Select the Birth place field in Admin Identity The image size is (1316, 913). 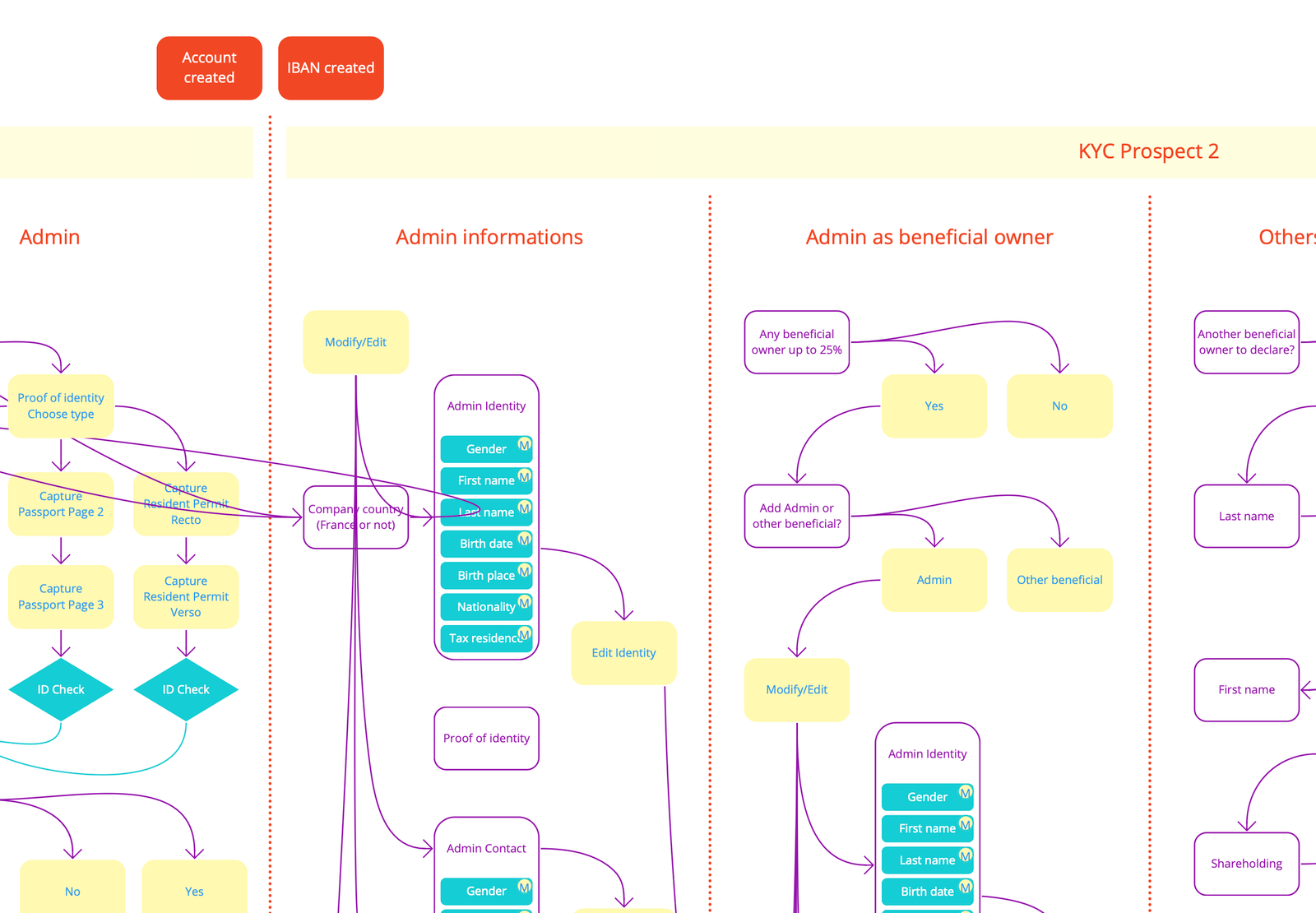tap(486, 575)
